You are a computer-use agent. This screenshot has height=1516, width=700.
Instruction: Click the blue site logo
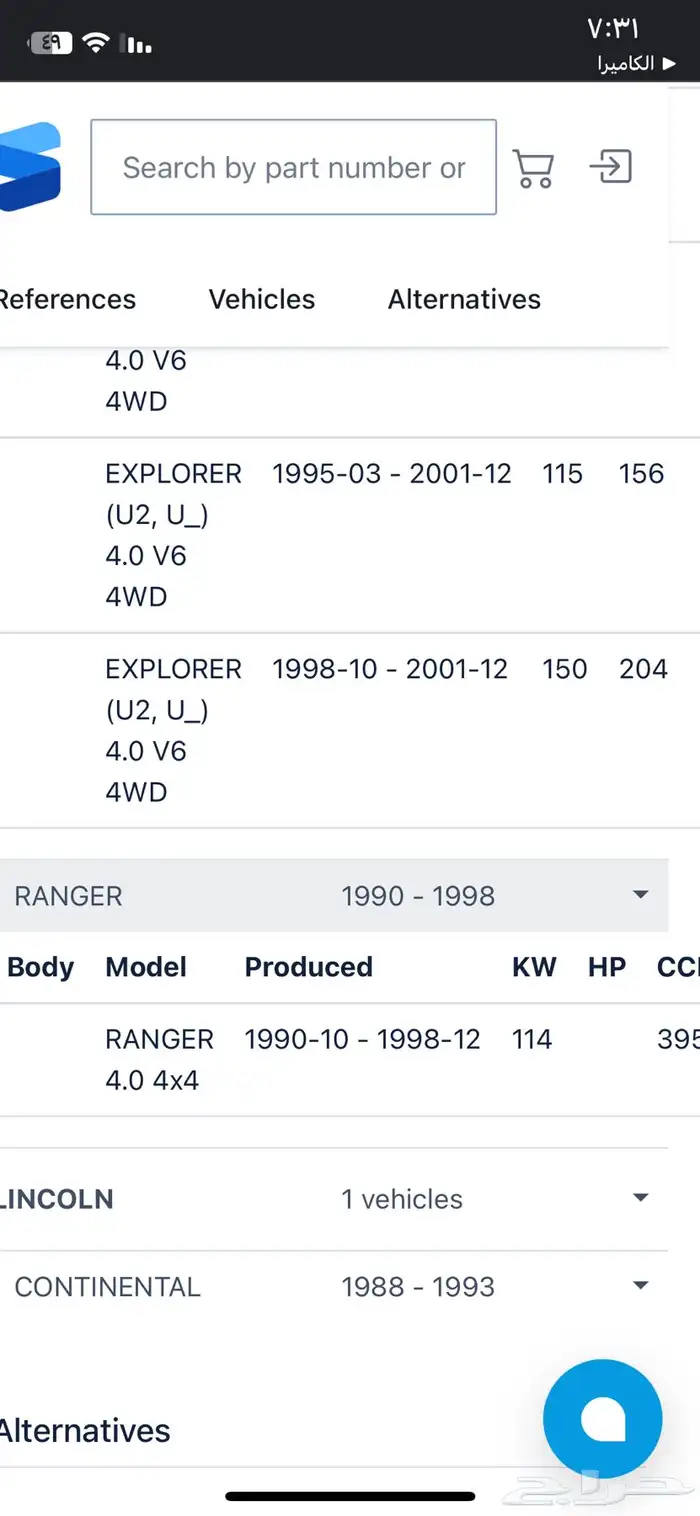(30, 166)
